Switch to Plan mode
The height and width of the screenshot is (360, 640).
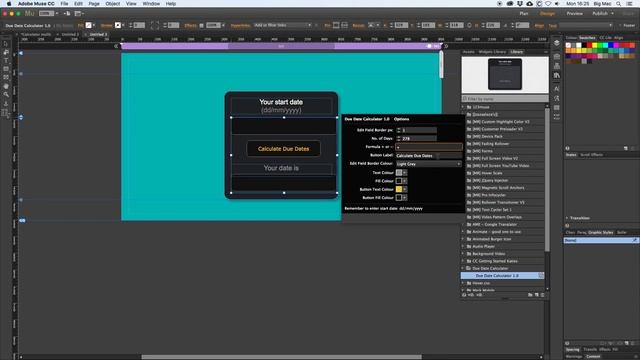pos(524,13)
